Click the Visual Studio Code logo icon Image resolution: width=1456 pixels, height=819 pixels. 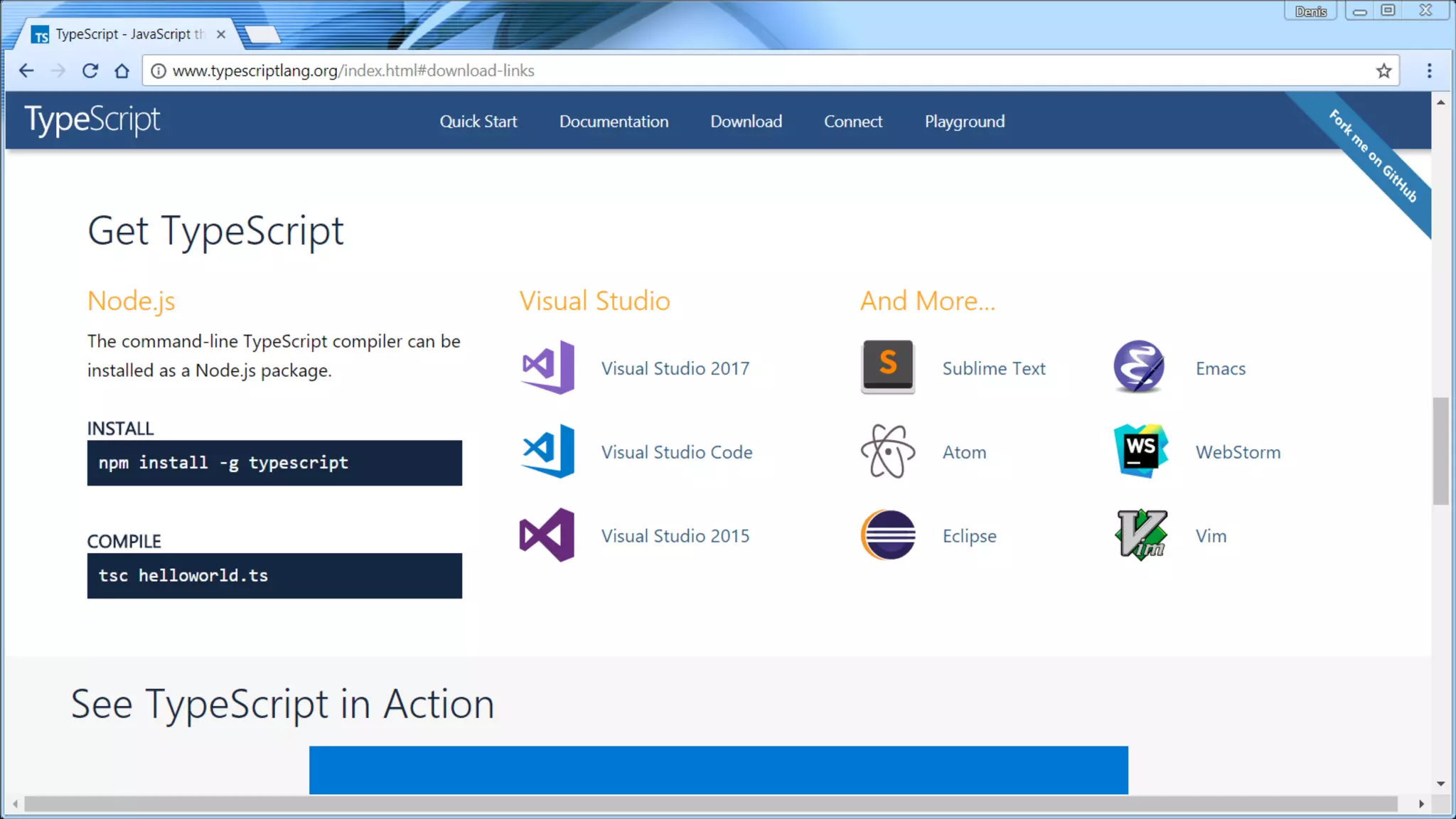pos(547,451)
